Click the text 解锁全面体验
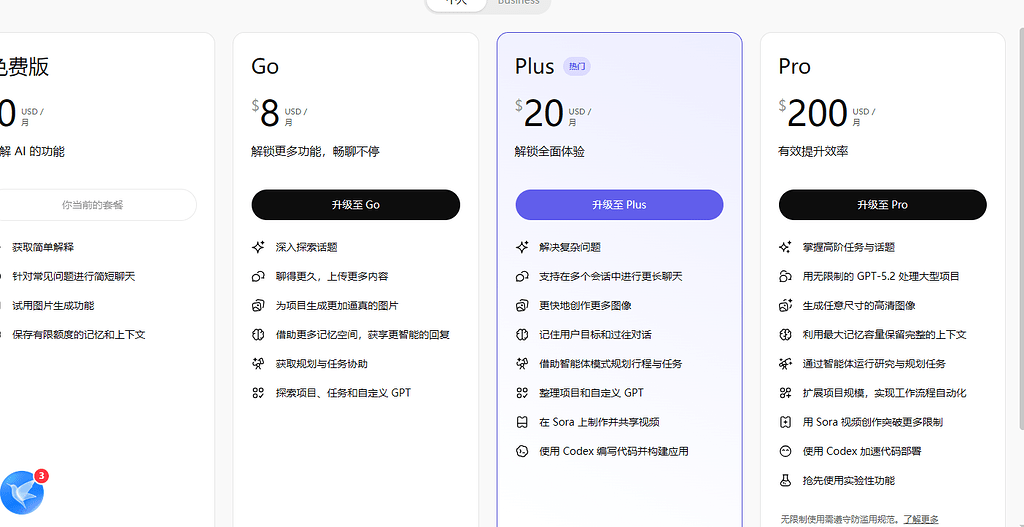Image resolution: width=1024 pixels, height=527 pixels. pyautogui.click(x=550, y=152)
